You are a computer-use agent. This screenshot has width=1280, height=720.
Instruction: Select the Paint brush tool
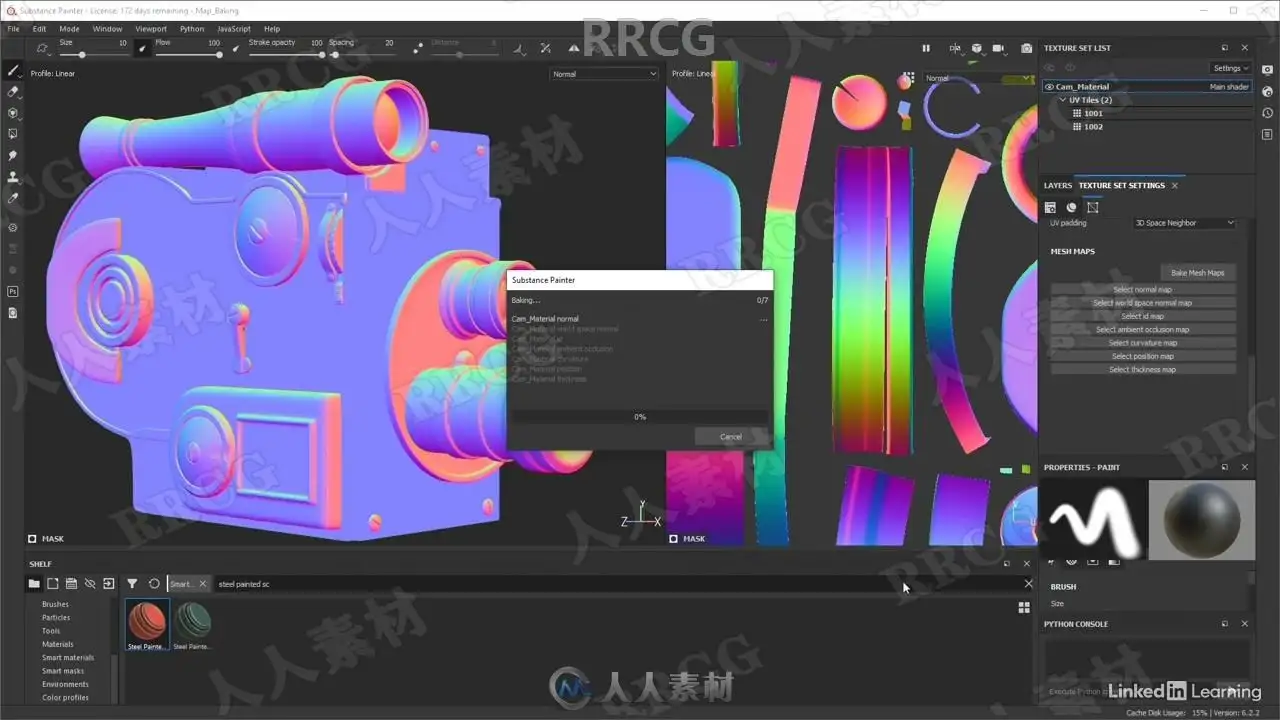(x=13, y=71)
